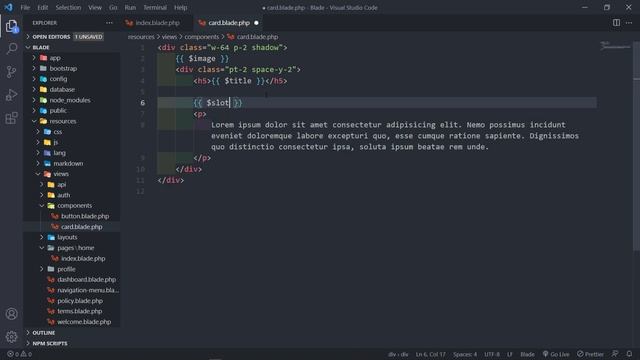The image size is (640, 360).
Task: Click the feedback icon in status bar
Action: point(615,354)
